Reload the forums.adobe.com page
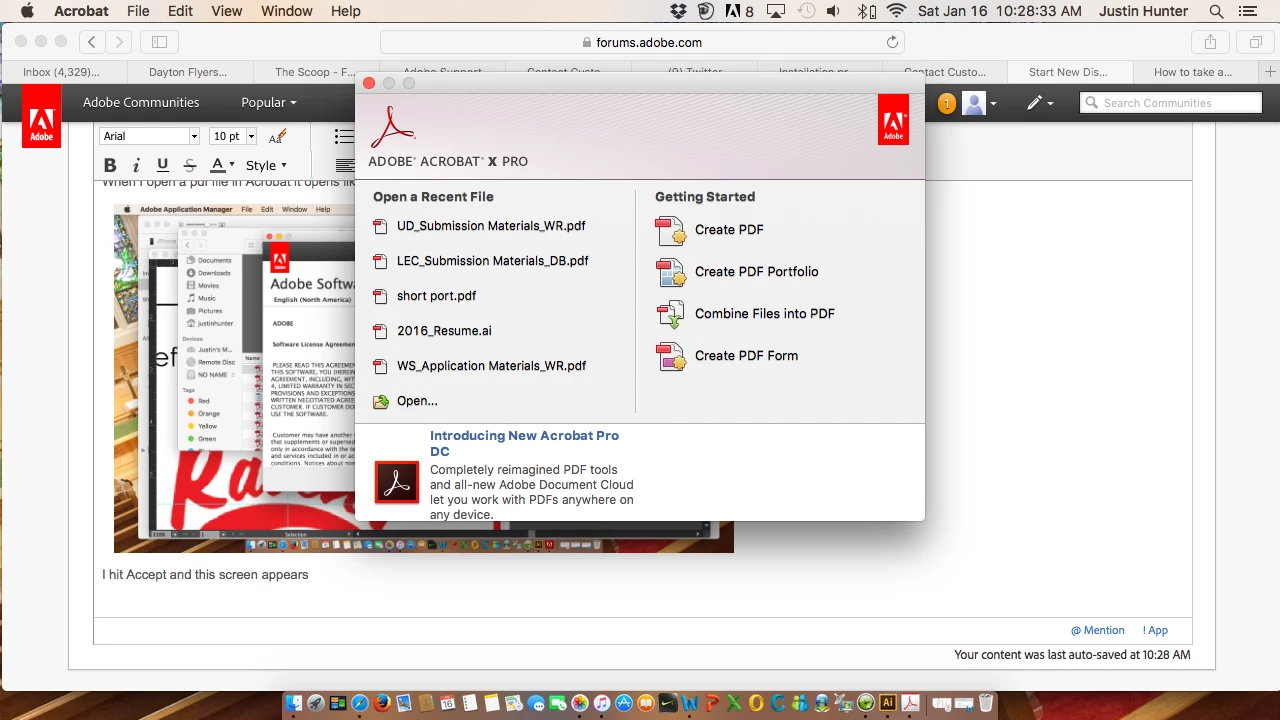1280x720 pixels. (x=892, y=42)
